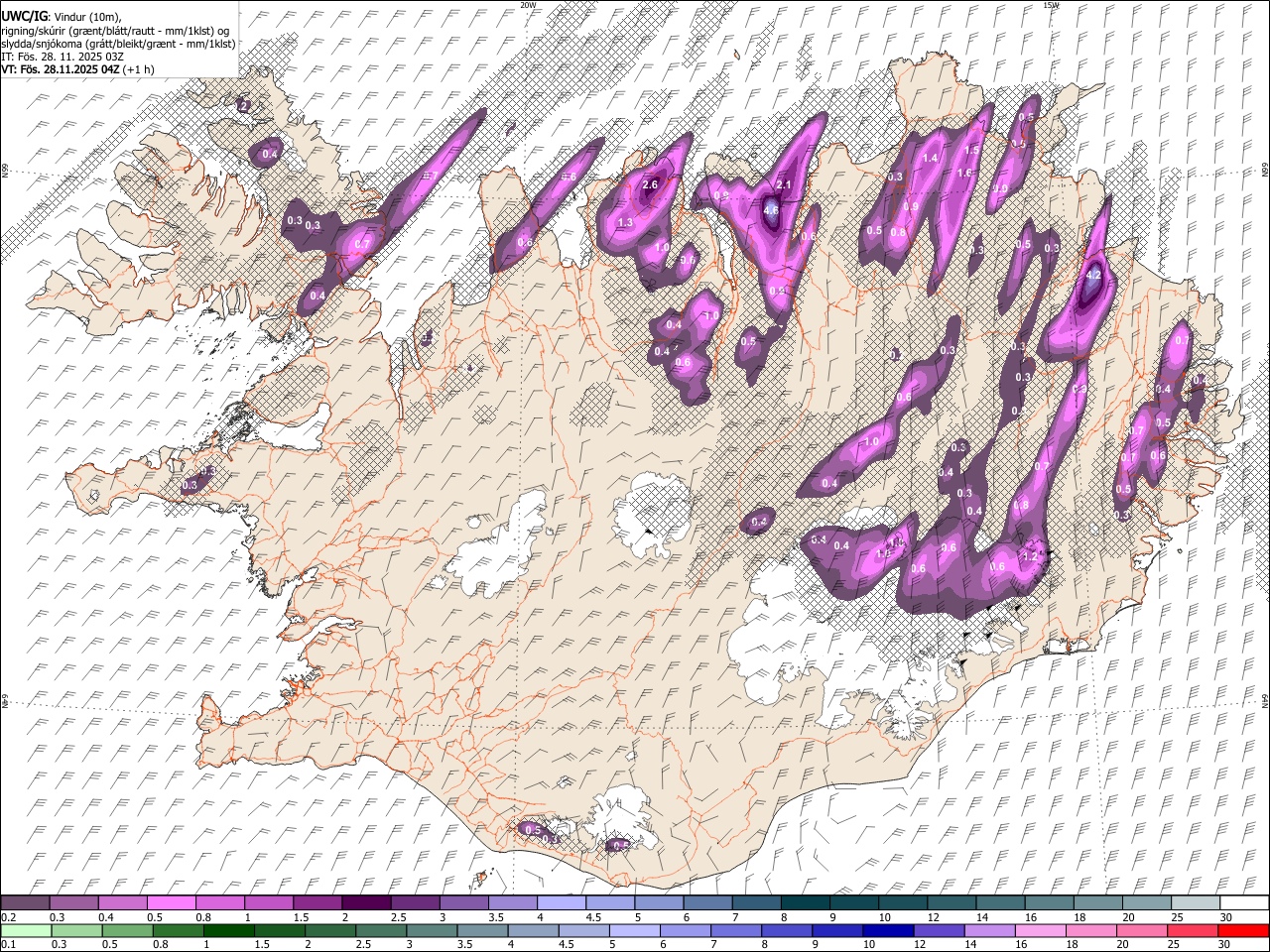Screen dimensions: 1270x952
Task: Select the 1.5 swatch in top legend row
Action: point(317,903)
